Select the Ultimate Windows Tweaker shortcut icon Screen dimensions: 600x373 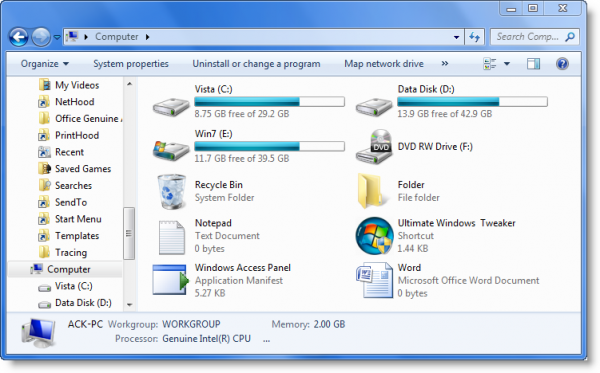(x=374, y=236)
